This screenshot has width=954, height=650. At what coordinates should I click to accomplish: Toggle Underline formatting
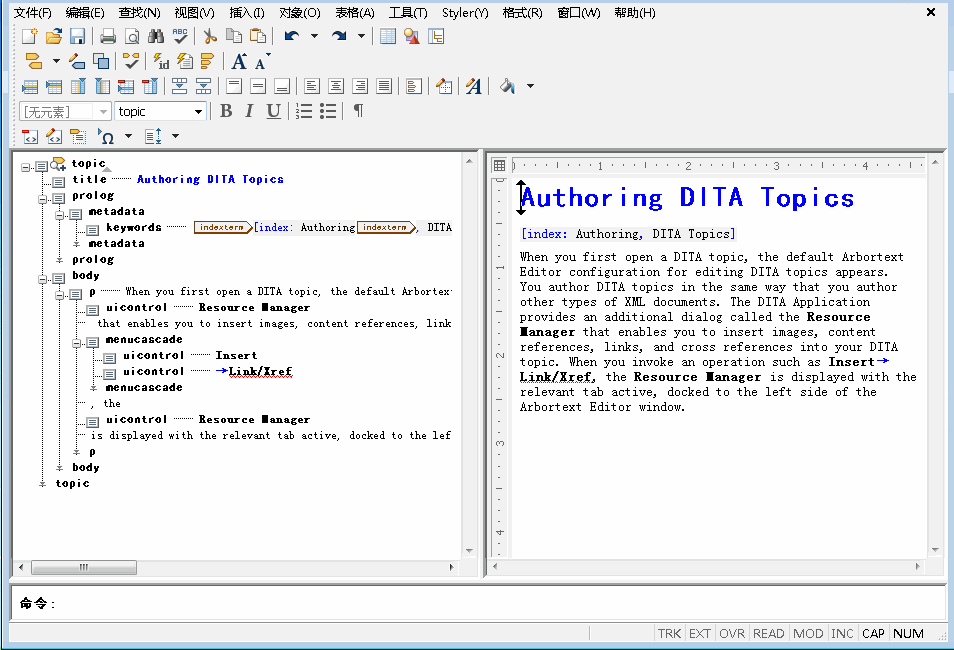(x=274, y=111)
